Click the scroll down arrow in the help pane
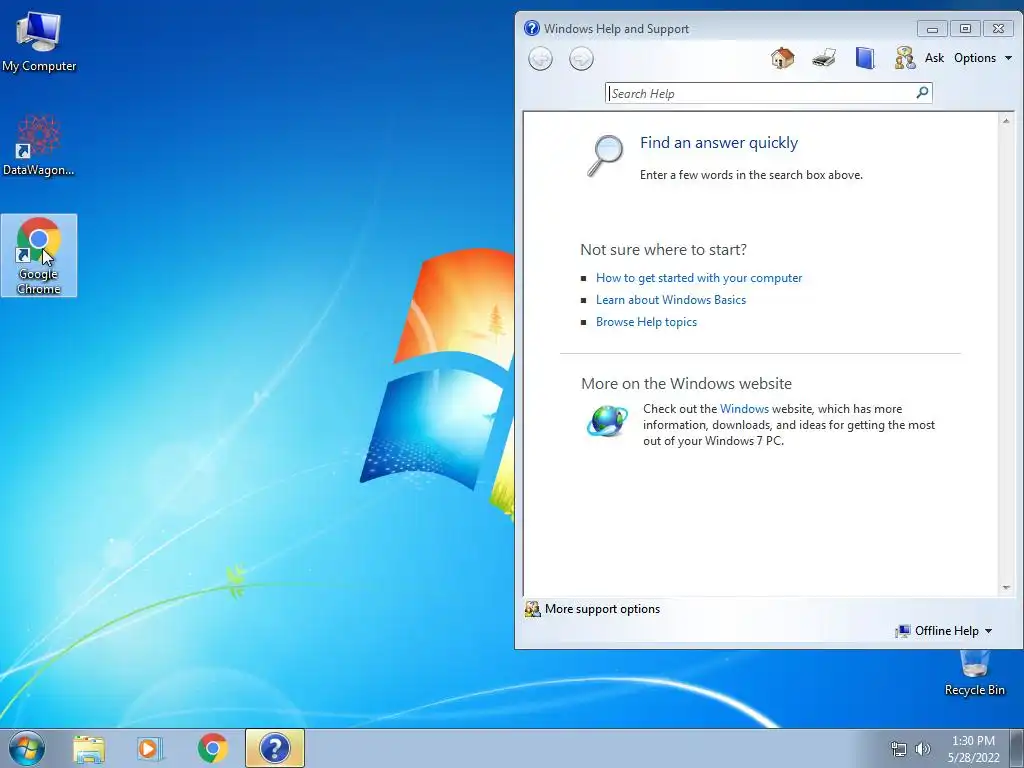1024x768 pixels. coord(1006,587)
